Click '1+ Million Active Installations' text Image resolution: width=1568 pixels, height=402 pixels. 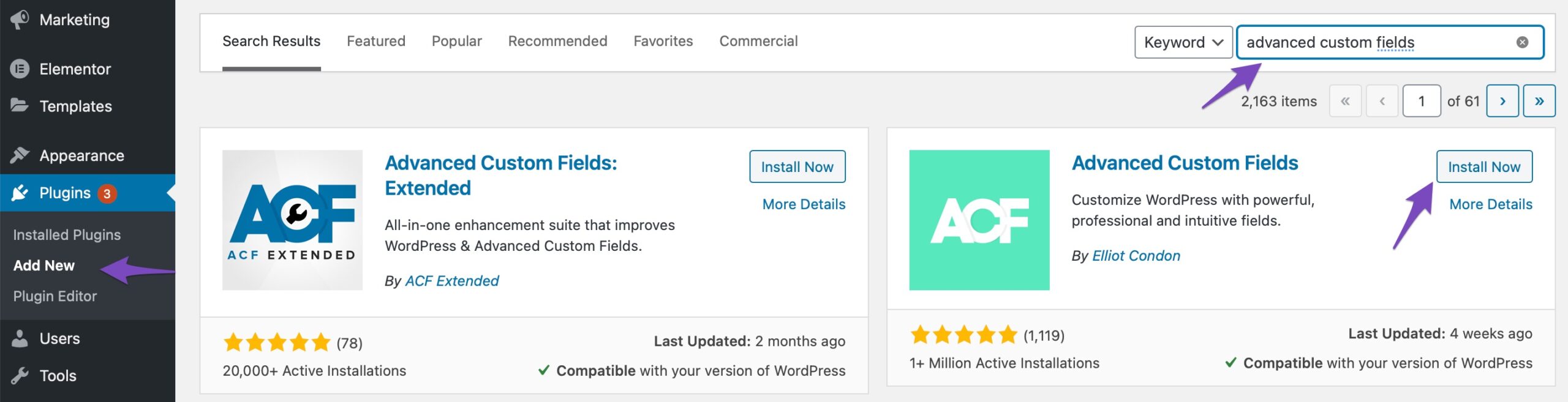(1005, 363)
